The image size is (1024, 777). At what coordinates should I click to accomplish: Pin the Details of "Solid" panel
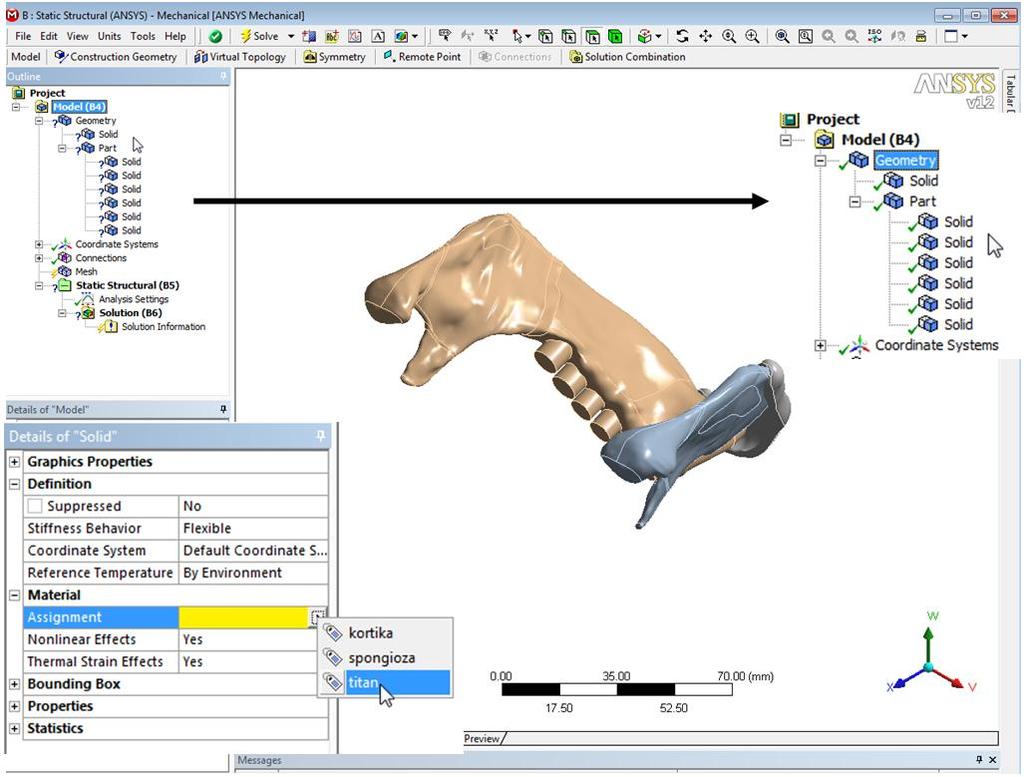[321, 436]
